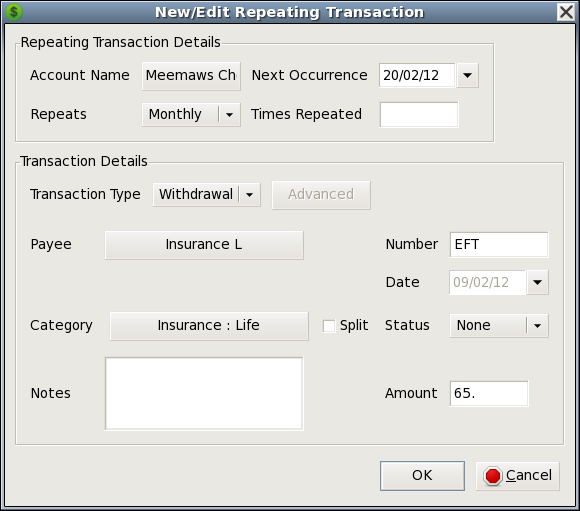Viewport: 580px width, 511px height.
Task: Click the red stop icon on Cancel
Action: coord(493,476)
